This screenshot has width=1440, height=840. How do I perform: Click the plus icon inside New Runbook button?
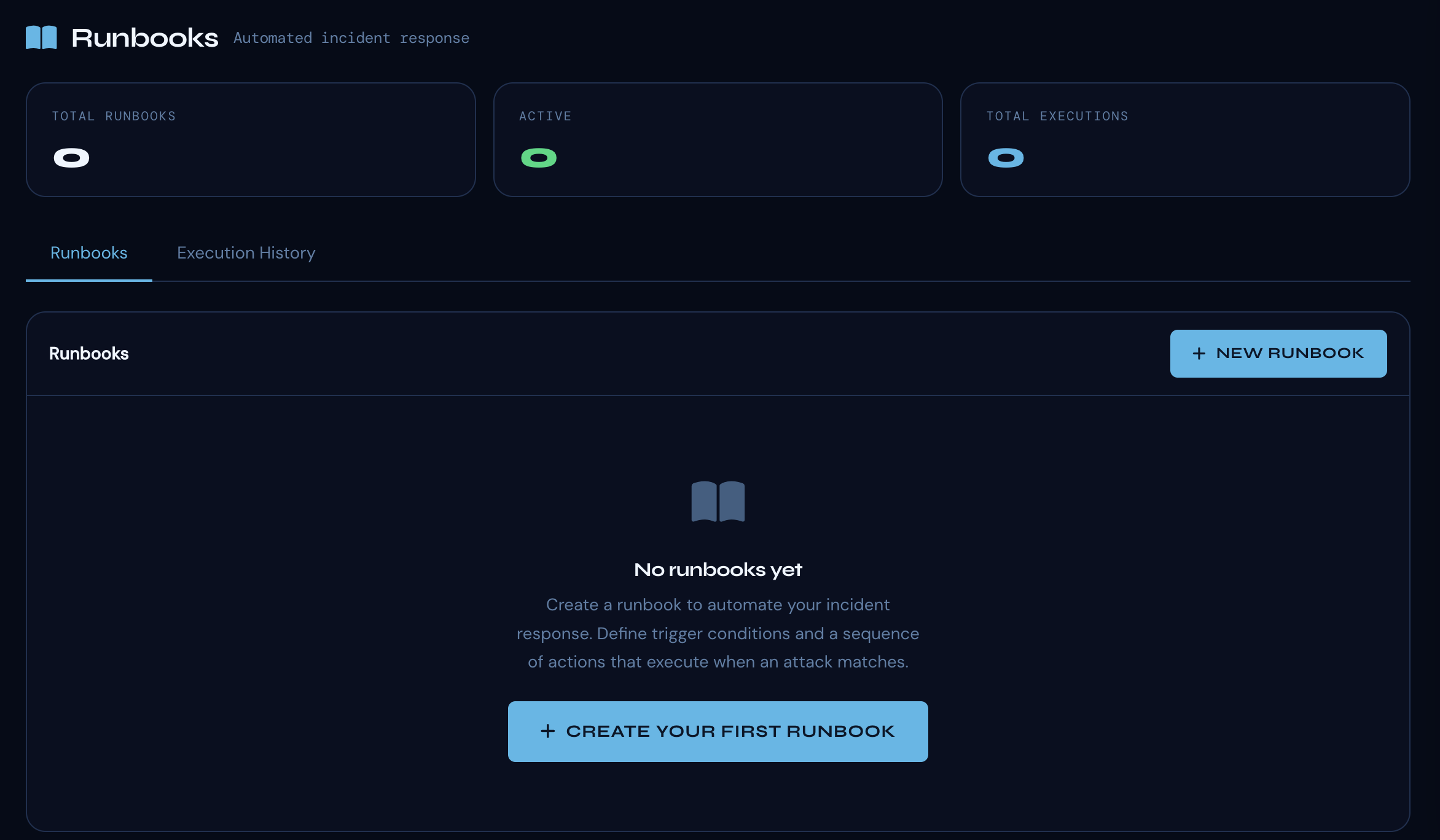point(1198,353)
